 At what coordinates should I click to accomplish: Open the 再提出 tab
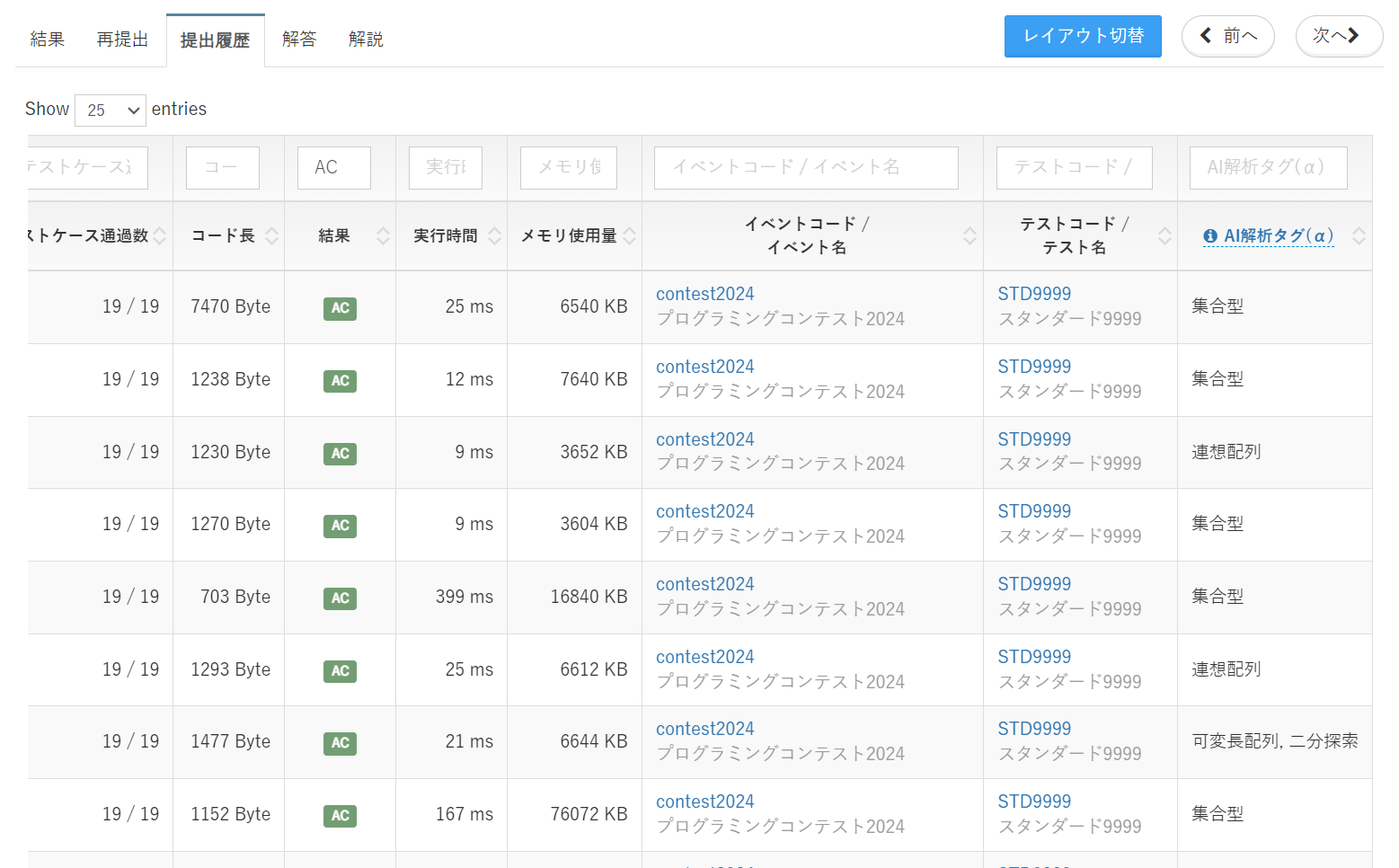click(122, 40)
